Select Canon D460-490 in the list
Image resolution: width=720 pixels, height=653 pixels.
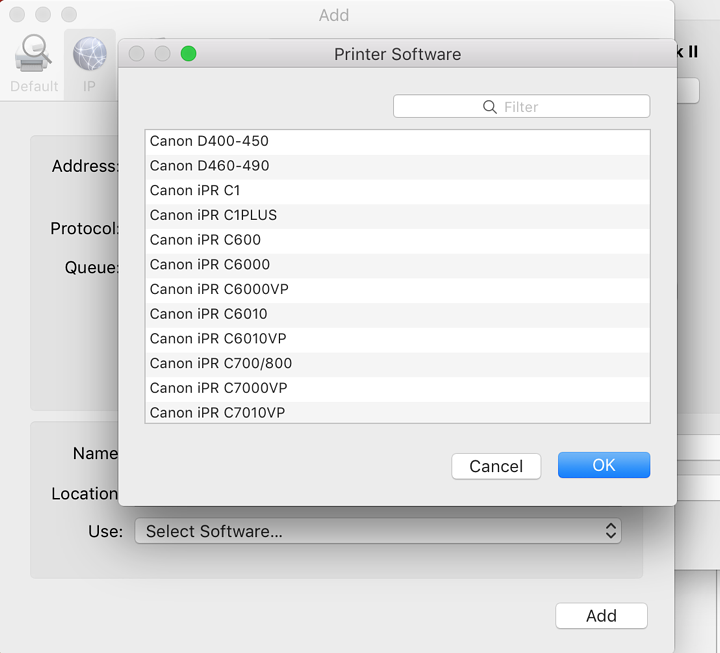pyautogui.click(x=397, y=166)
